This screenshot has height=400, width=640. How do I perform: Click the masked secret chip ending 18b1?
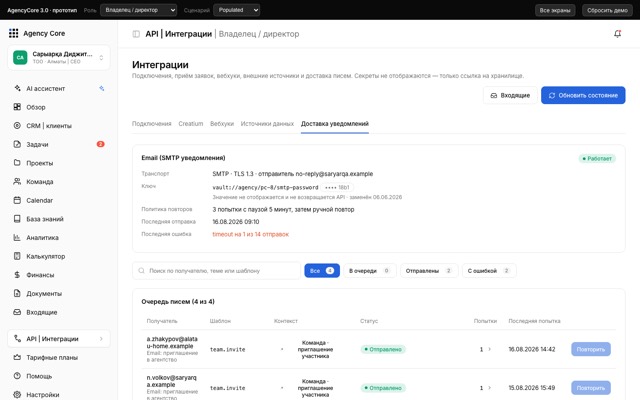337,187
